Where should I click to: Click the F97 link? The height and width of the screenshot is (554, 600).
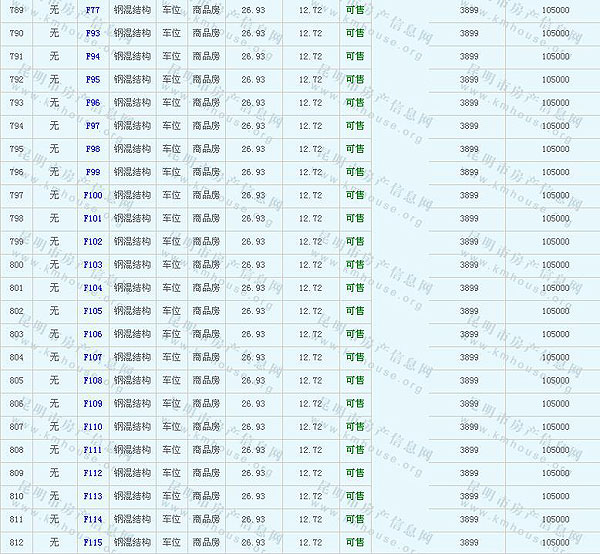click(x=93, y=126)
